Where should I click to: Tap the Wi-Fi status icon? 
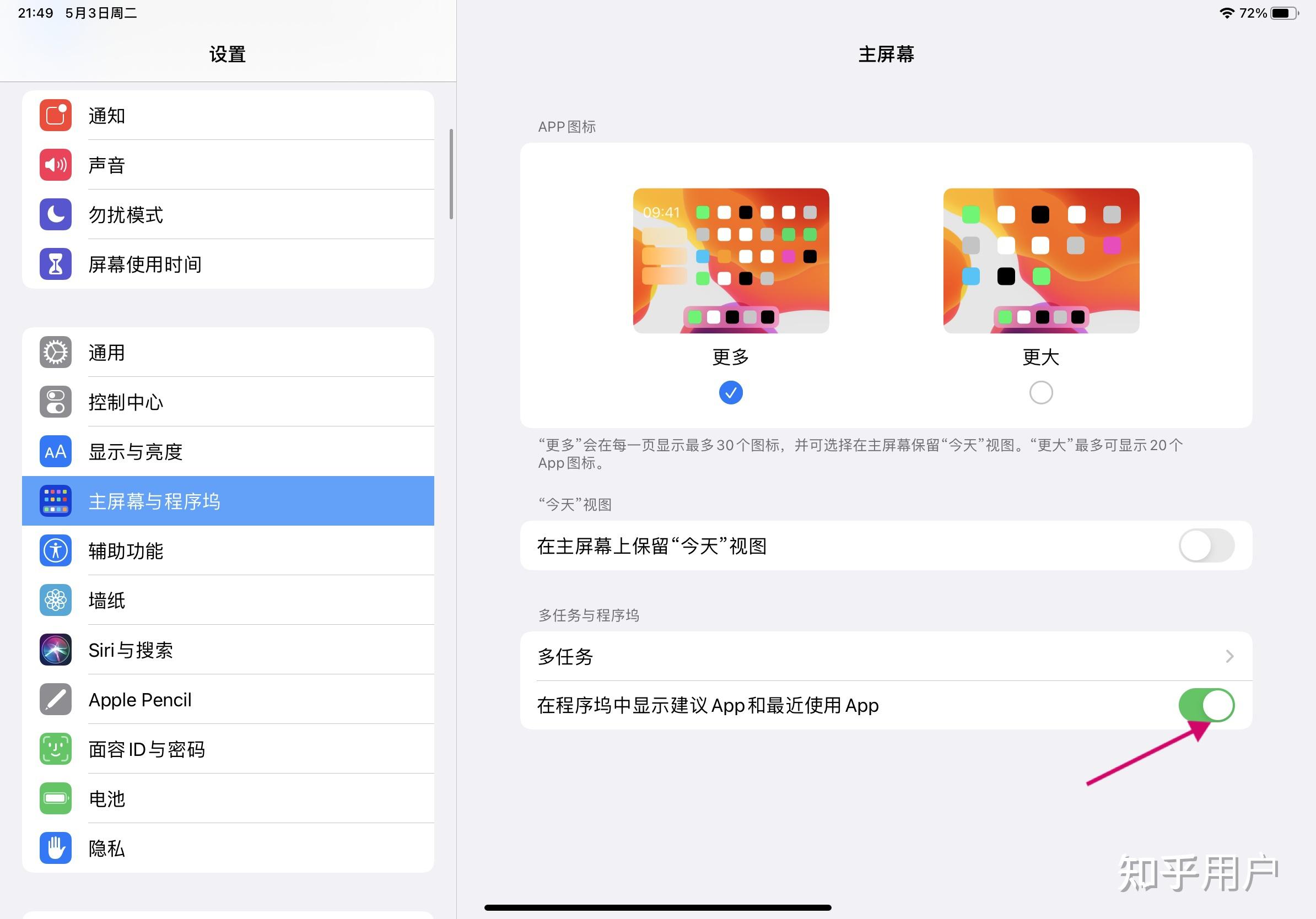tap(1227, 13)
